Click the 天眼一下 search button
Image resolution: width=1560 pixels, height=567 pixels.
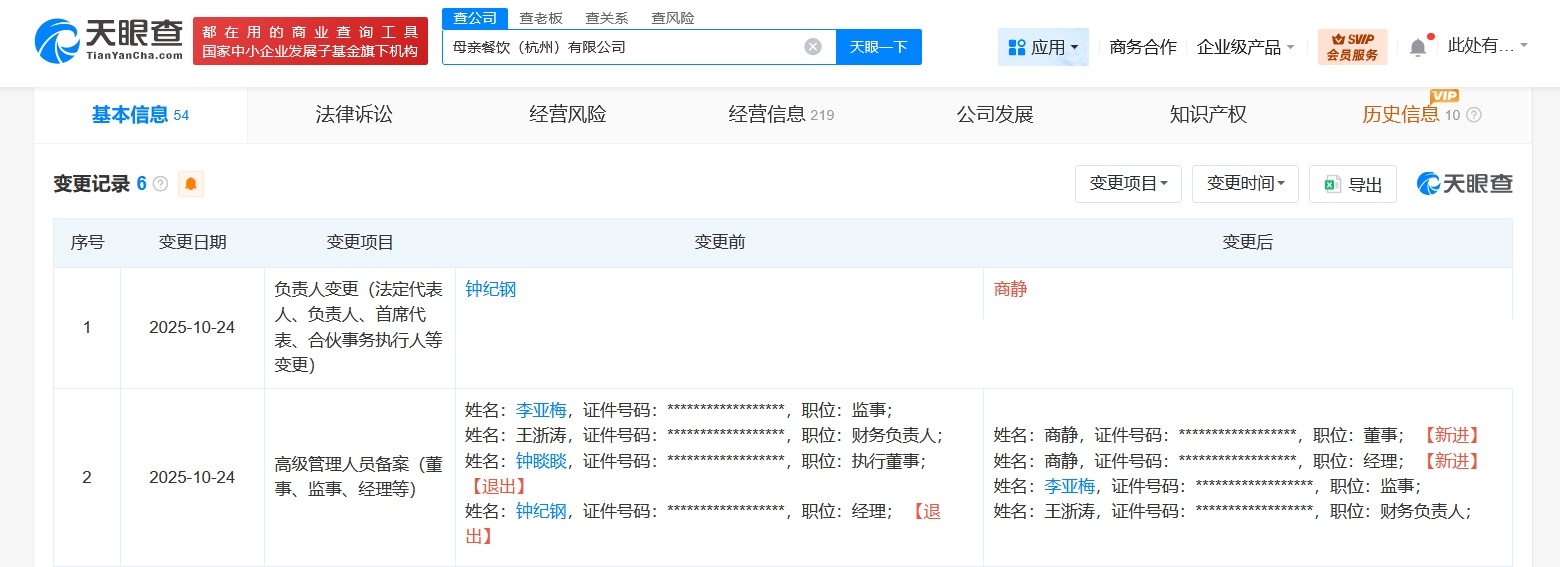(879, 47)
